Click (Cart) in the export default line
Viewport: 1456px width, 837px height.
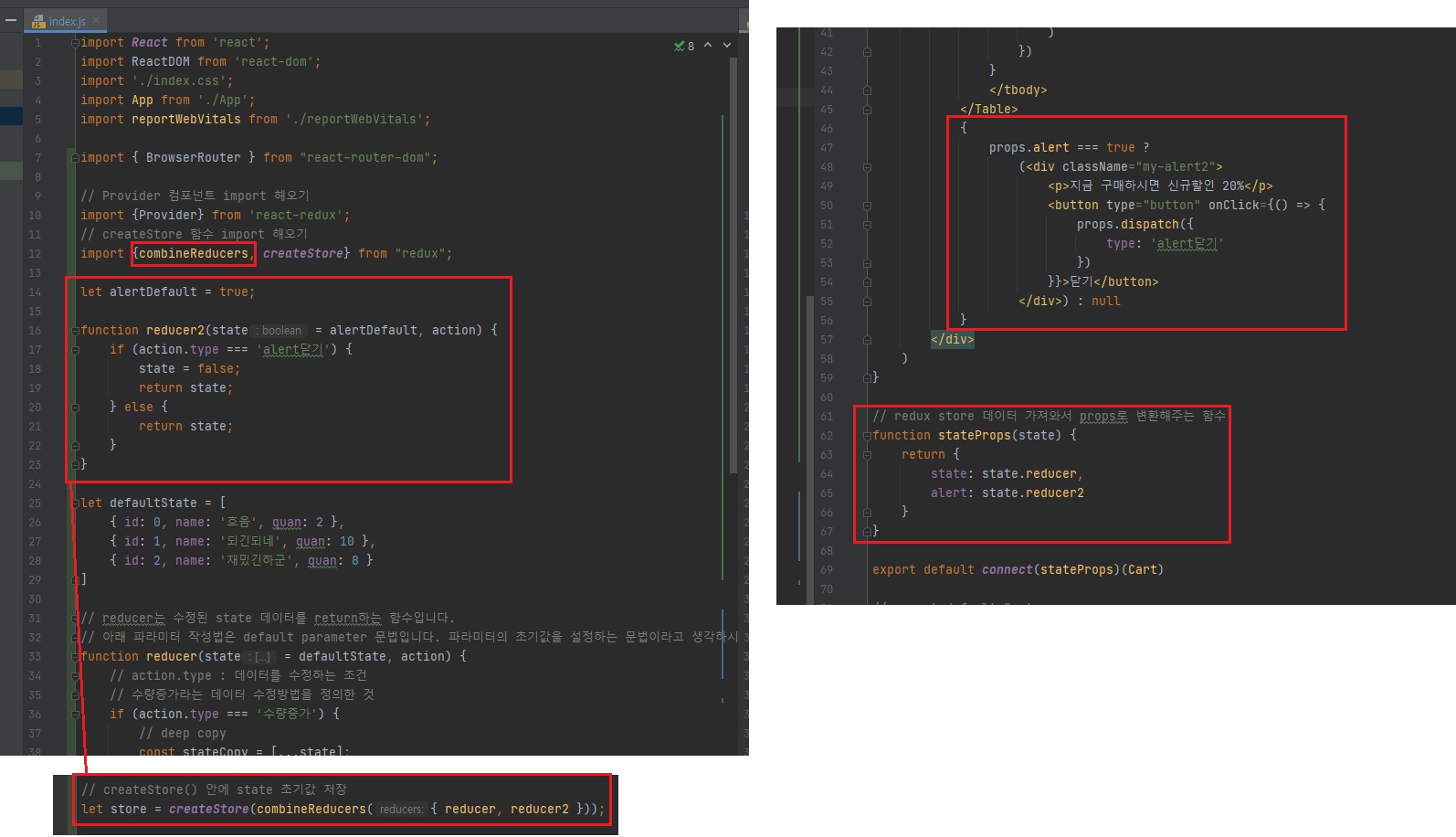click(1143, 570)
